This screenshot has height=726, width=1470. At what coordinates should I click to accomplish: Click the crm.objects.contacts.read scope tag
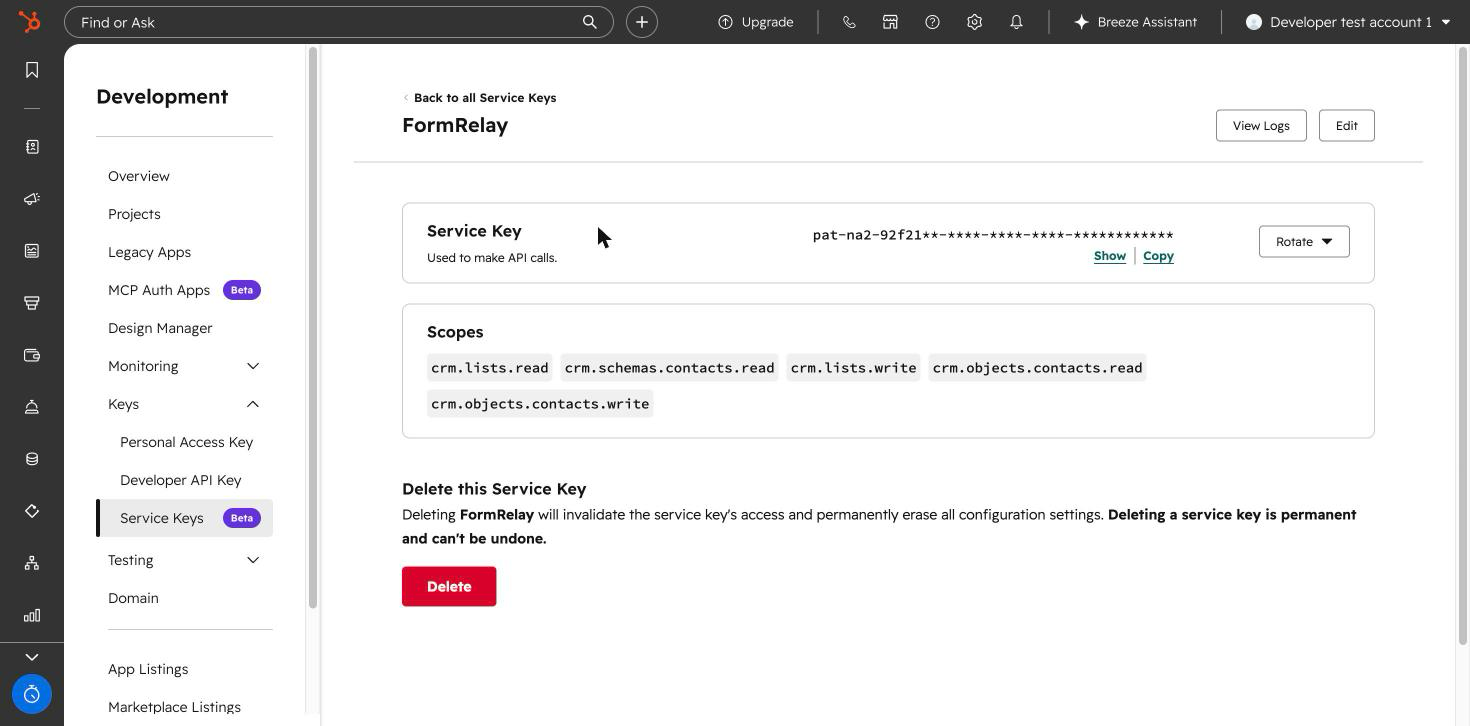(x=1037, y=368)
